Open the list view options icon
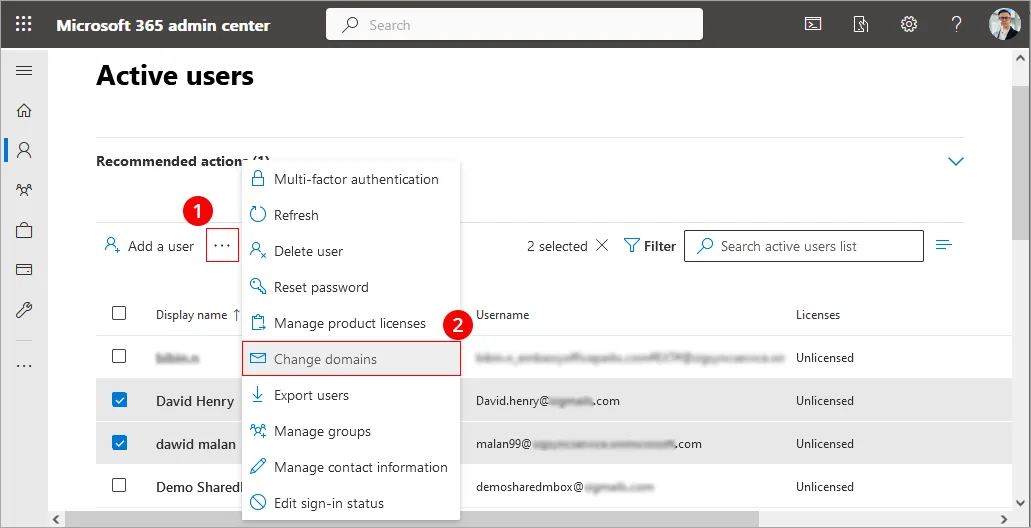 pos(944,245)
